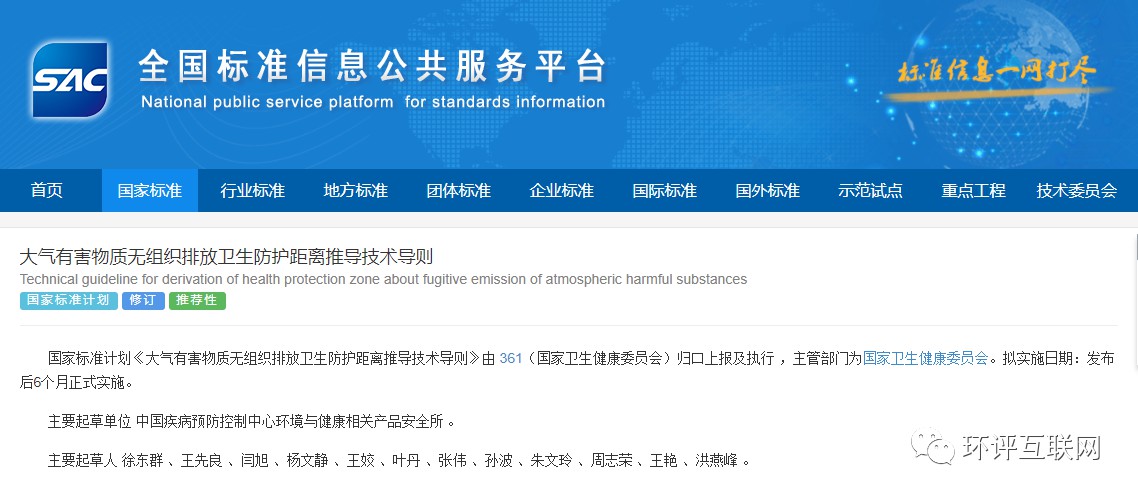
Task: Click the green 推荐性 tag
Action: point(197,300)
